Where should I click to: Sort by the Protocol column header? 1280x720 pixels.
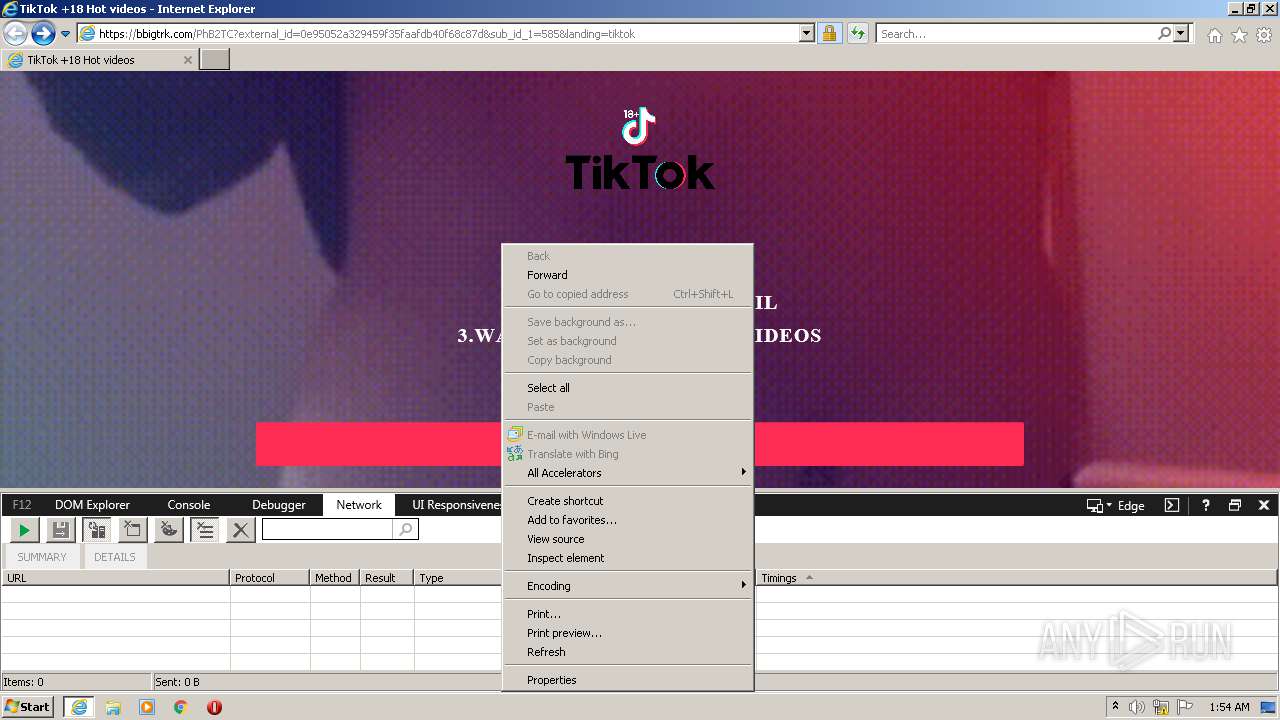tap(270, 578)
